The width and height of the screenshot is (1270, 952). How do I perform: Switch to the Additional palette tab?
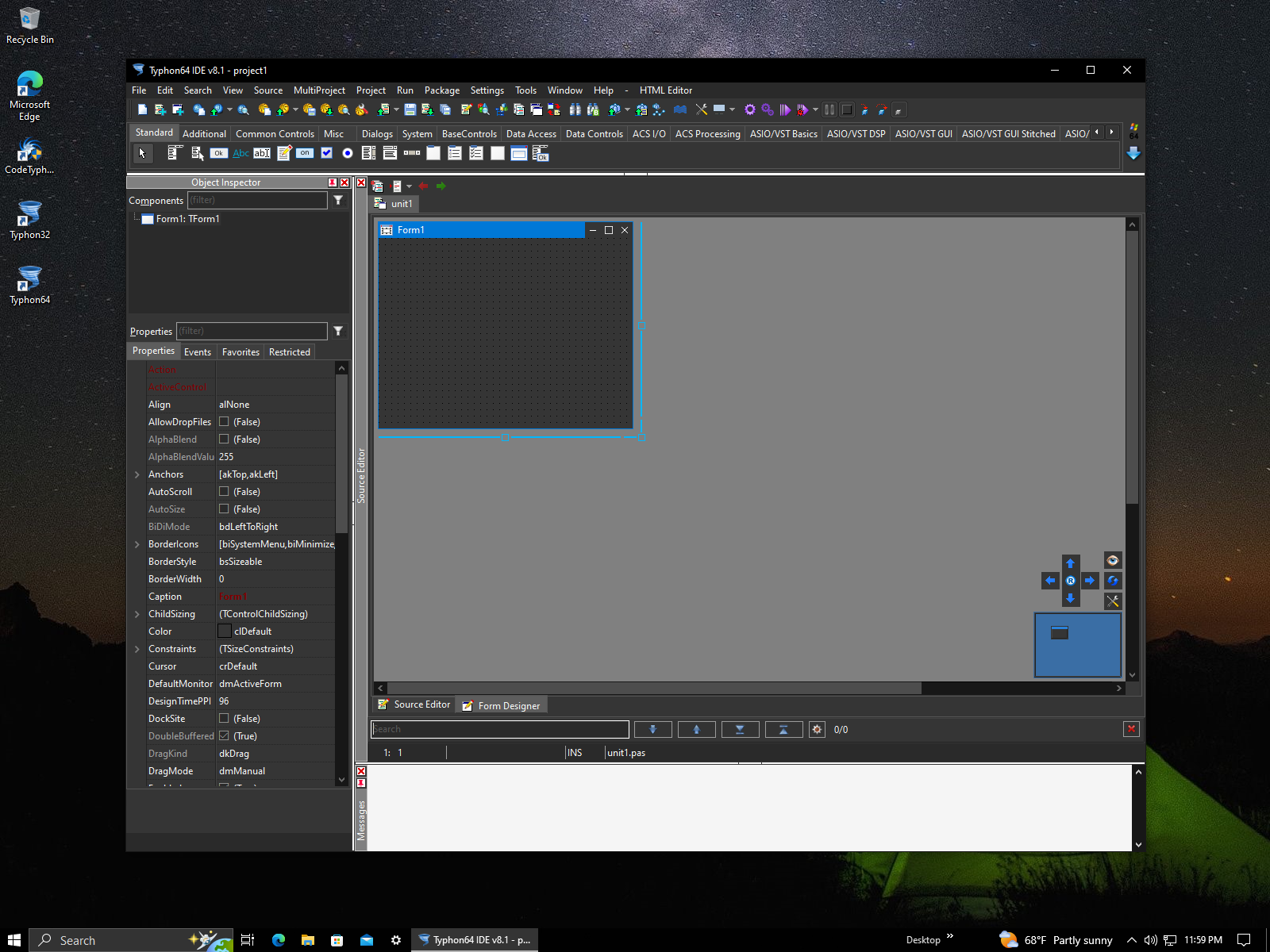[204, 134]
